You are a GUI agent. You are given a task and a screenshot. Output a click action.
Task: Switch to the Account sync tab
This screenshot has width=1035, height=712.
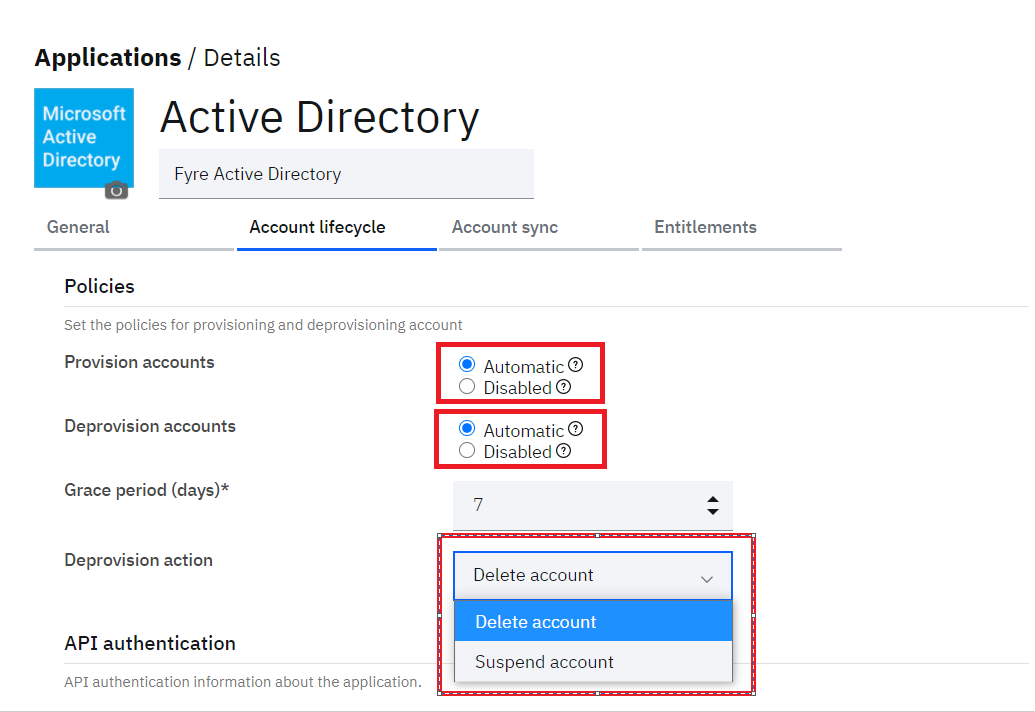tap(539, 228)
